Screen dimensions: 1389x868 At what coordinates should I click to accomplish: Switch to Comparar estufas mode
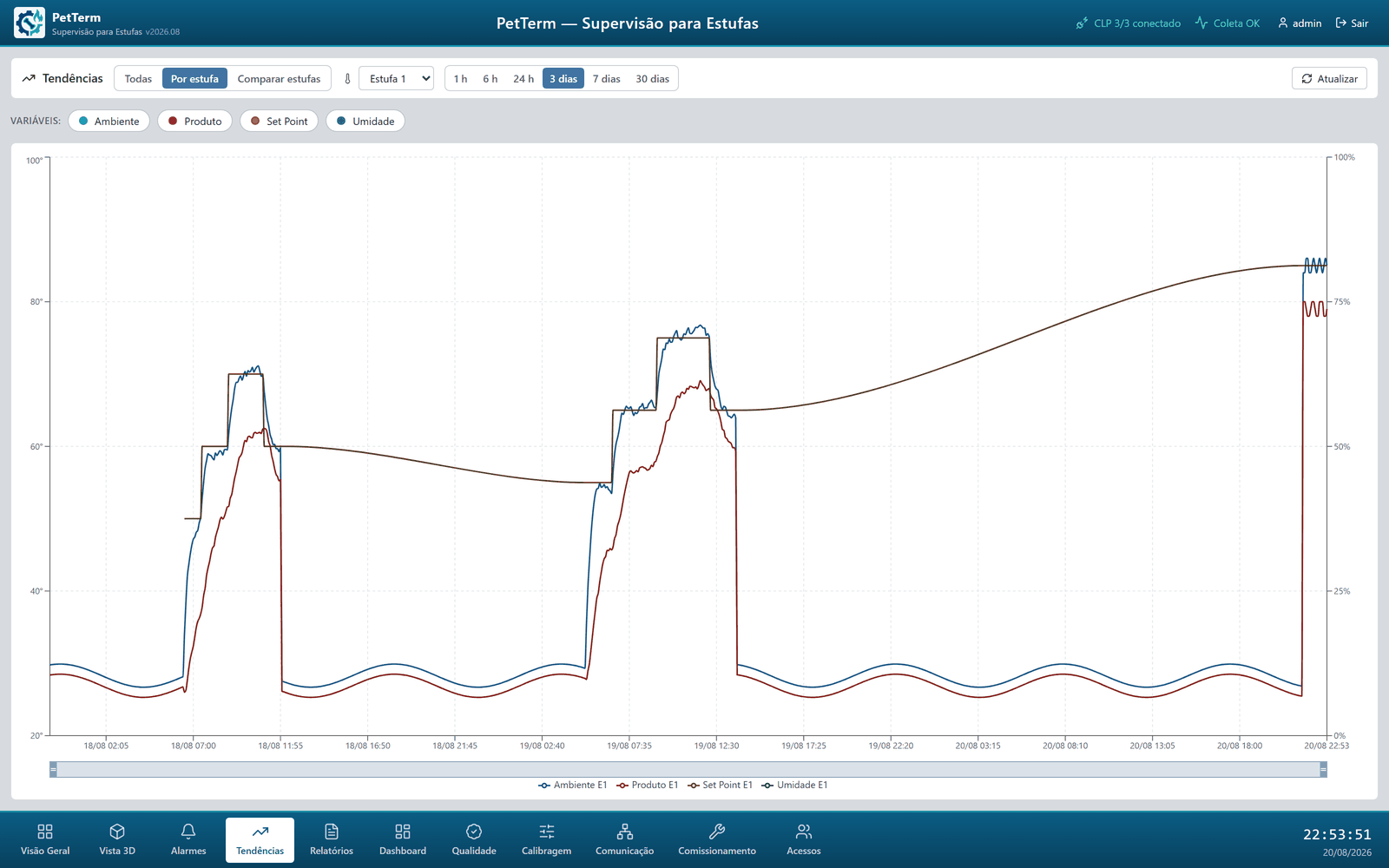point(279,79)
